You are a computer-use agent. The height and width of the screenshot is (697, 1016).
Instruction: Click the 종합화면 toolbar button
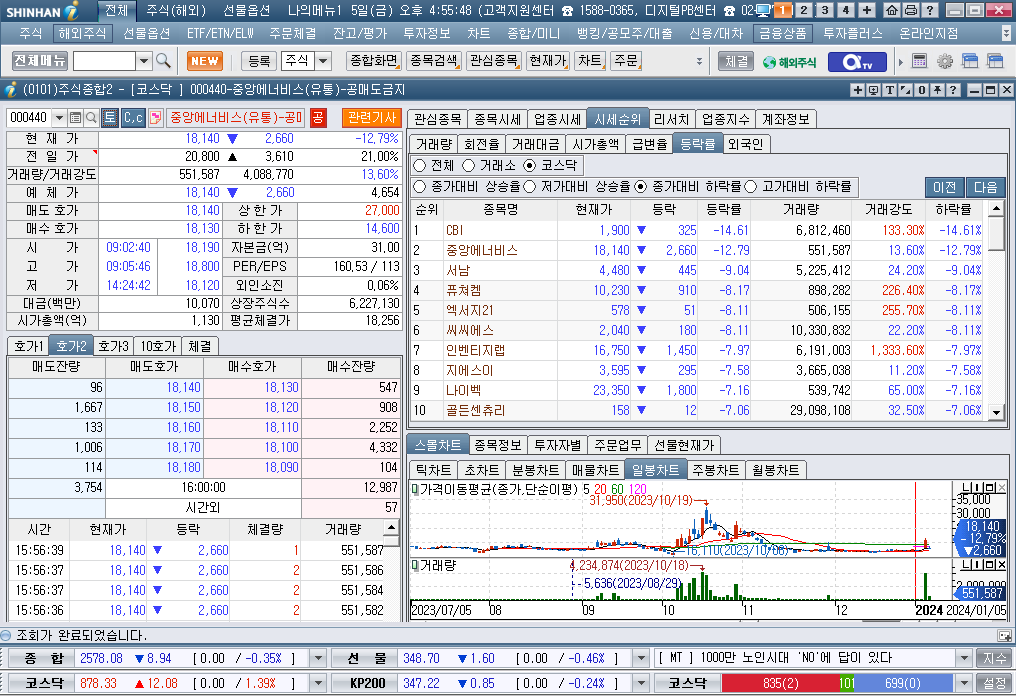tap(374, 61)
